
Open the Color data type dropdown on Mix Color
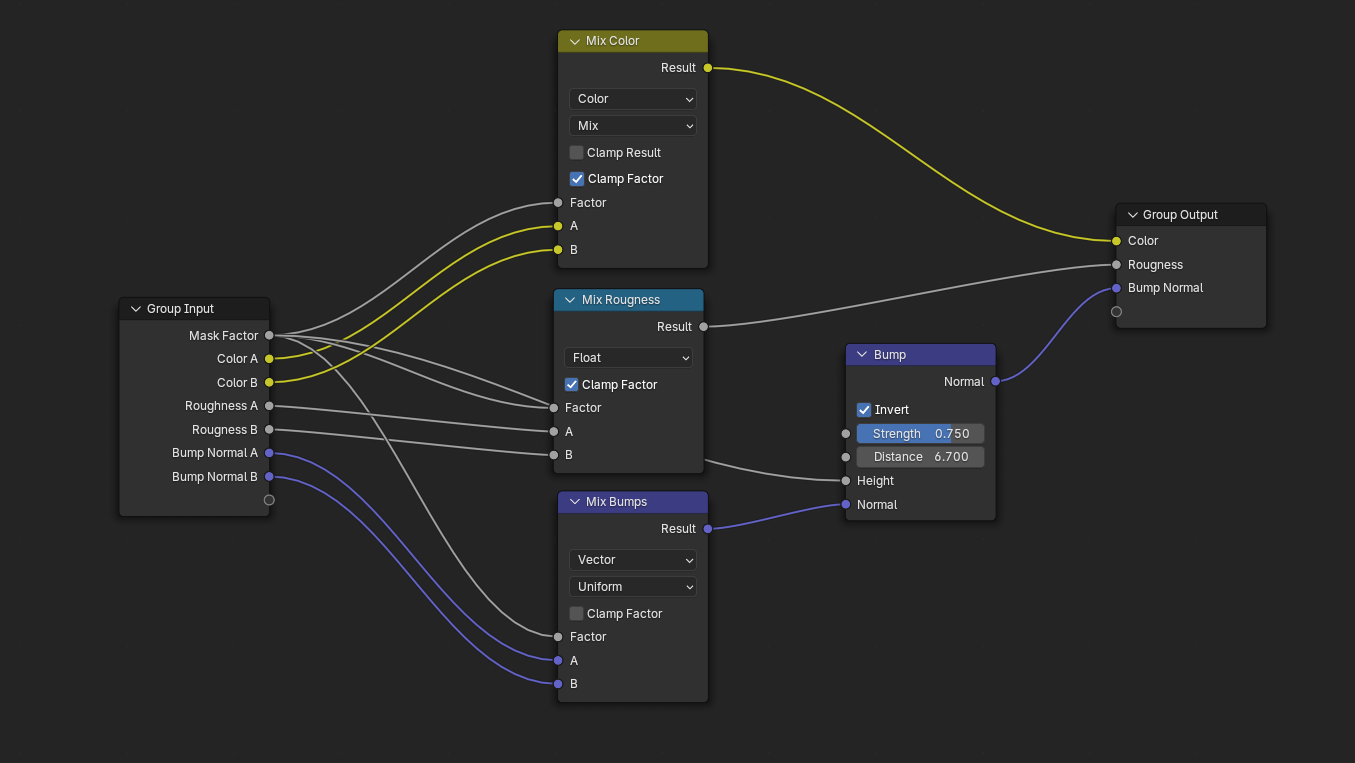pos(632,99)
